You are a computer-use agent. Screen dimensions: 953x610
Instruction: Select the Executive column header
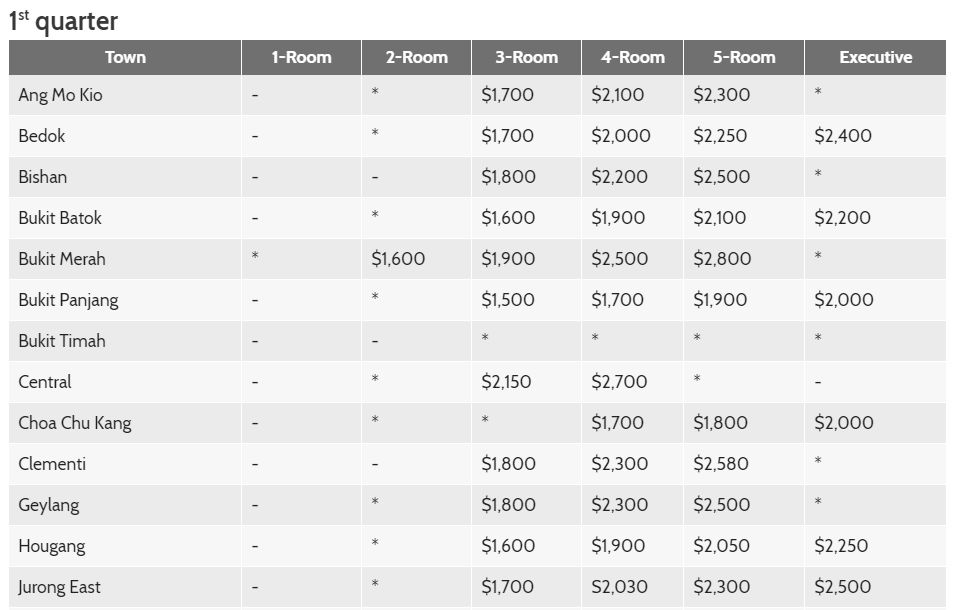(x=875, y=57)
